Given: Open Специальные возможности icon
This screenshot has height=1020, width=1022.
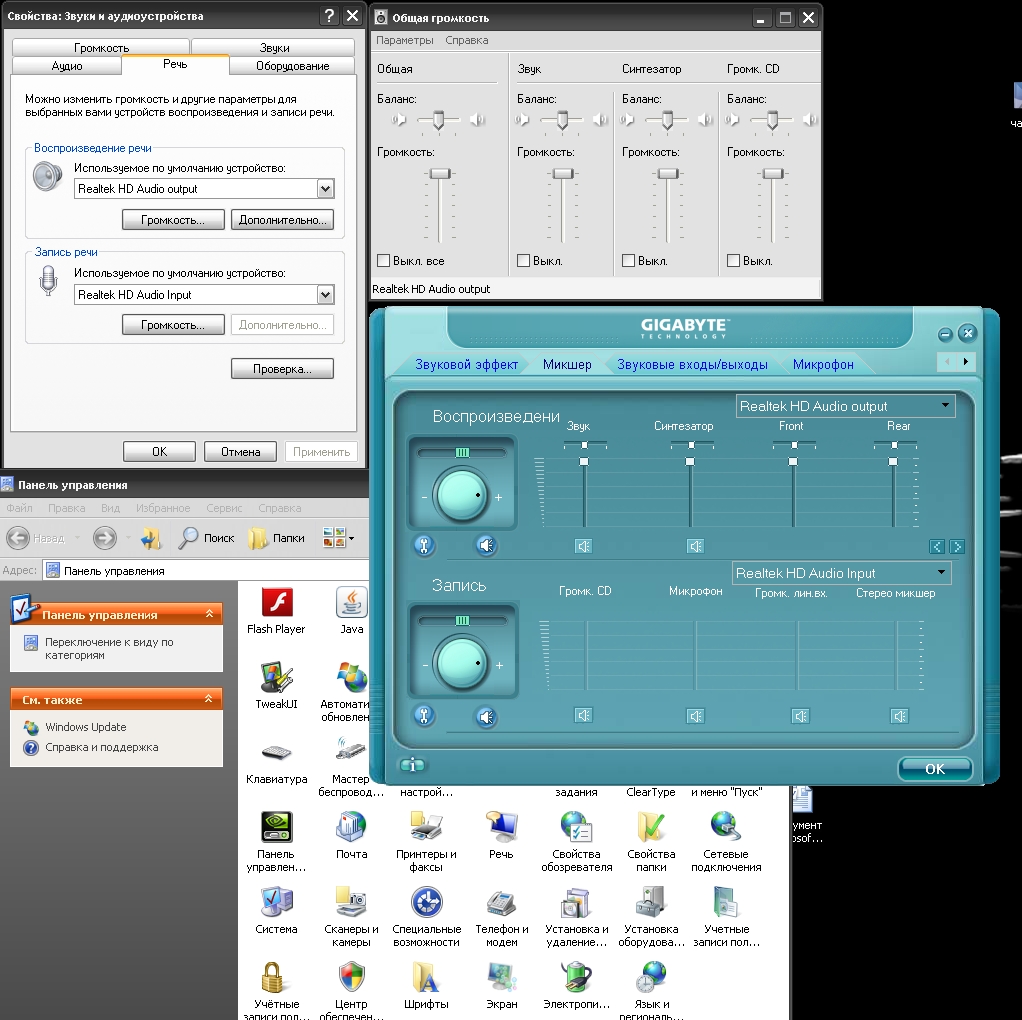Looking at the screenshot, I should pyautogui.click(x=426, y=902).
